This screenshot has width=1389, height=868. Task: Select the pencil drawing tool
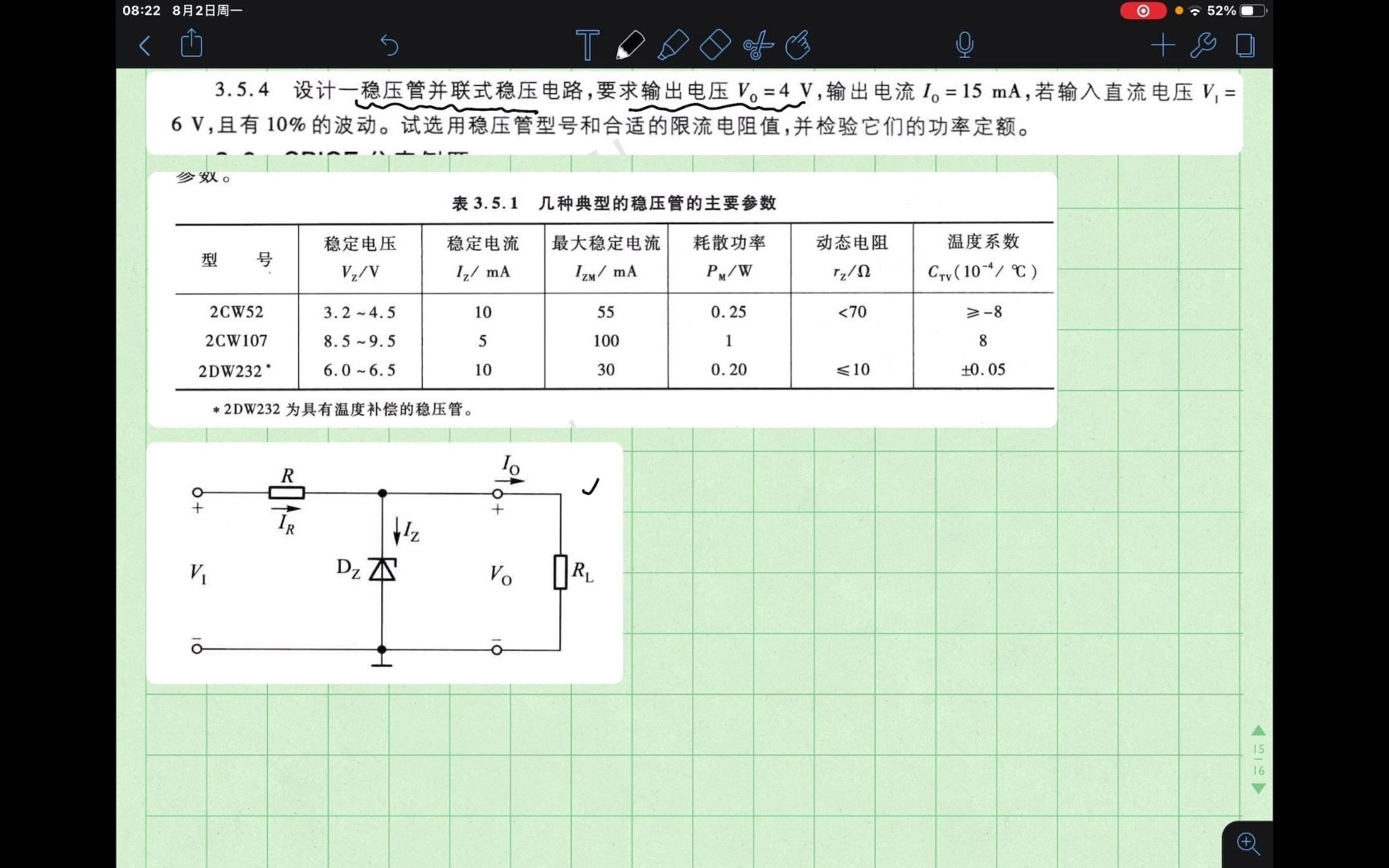click(x=630, y=46)
